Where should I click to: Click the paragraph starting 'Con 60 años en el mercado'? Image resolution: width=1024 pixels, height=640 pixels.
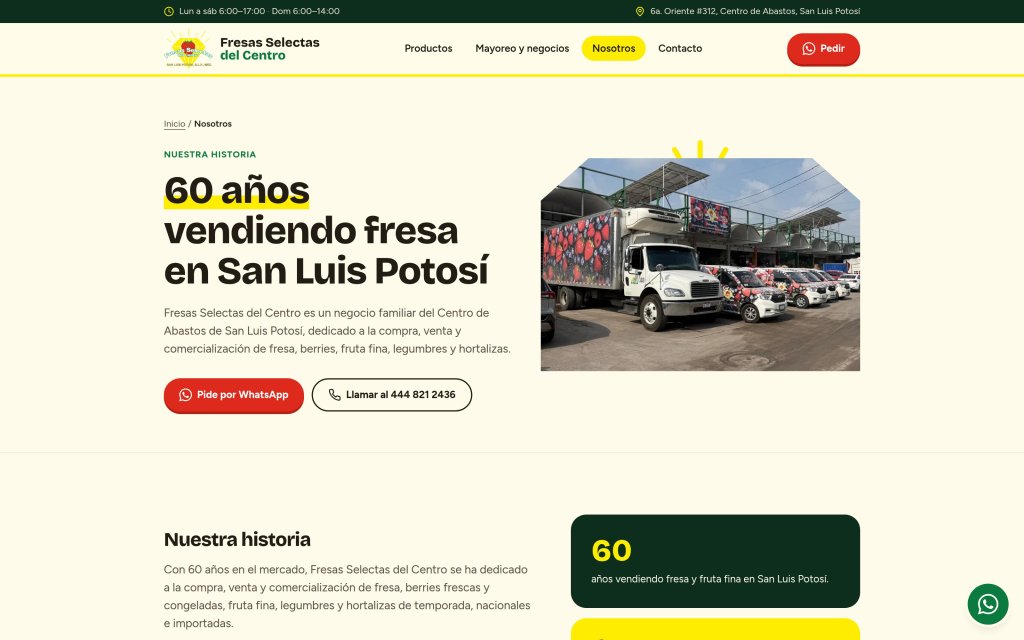347,596
